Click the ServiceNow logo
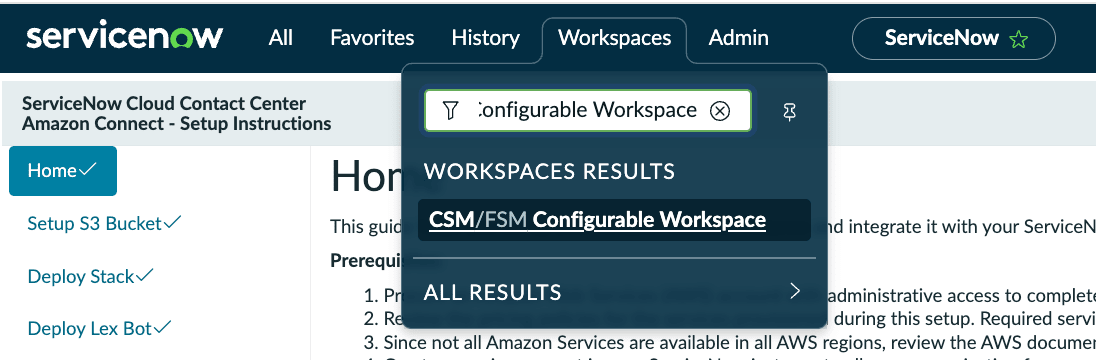Image resolution: width=1096 pixels, height=360 pixels. (x=125, y=36)
